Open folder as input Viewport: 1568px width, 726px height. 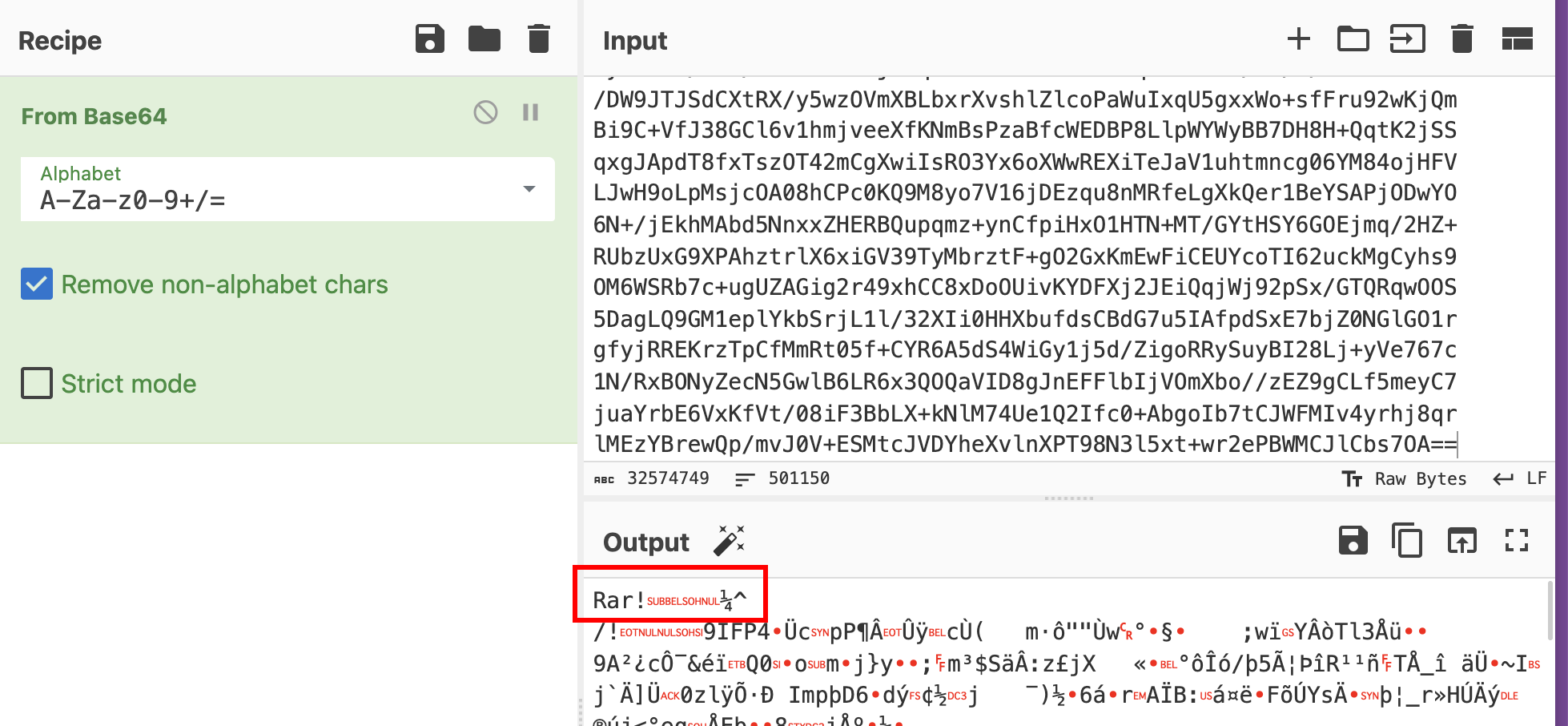click(x=1353, y=38)
